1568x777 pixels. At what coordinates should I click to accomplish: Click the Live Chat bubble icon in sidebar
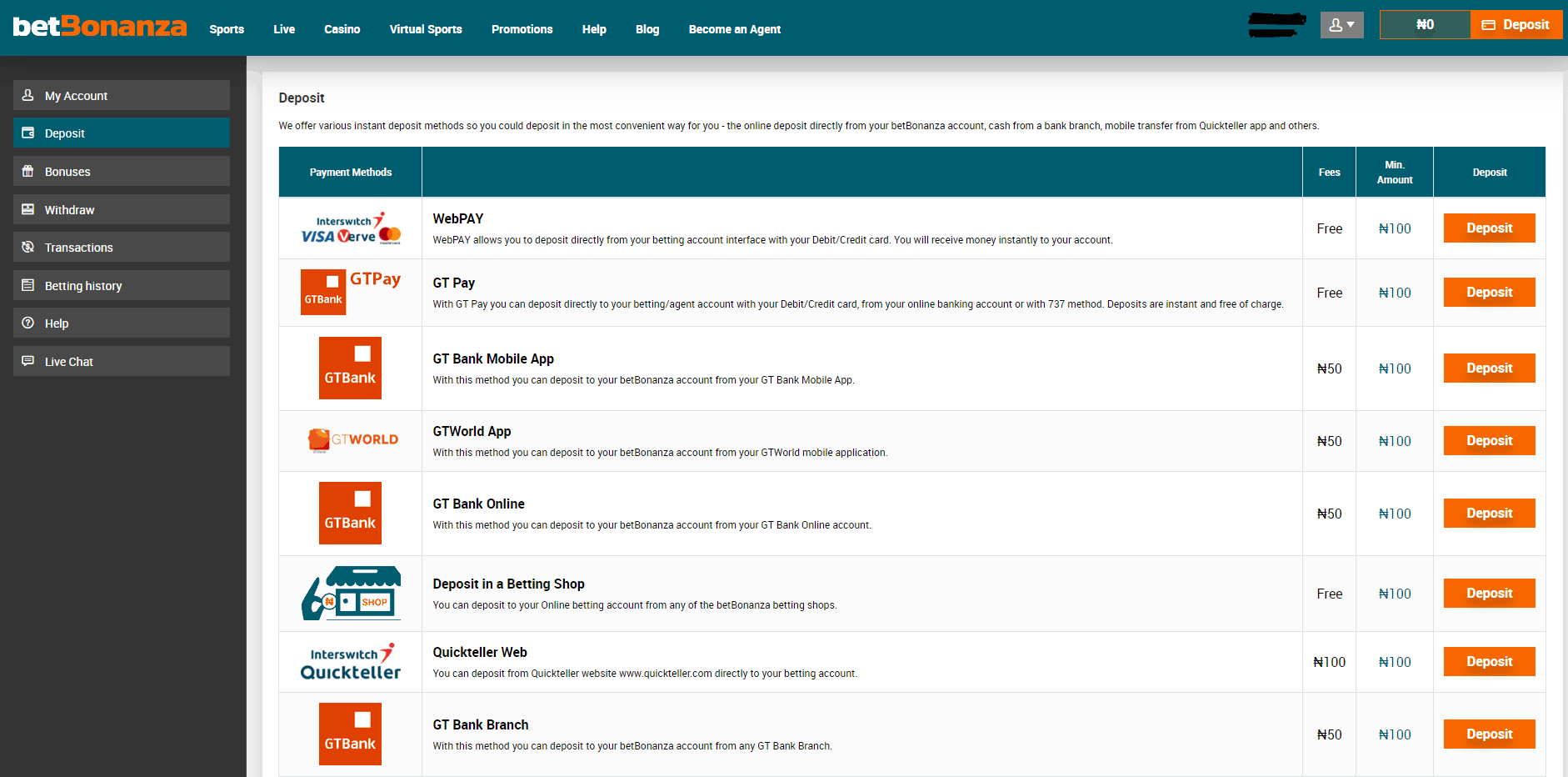pyautogui.click(x=28, y=362)
